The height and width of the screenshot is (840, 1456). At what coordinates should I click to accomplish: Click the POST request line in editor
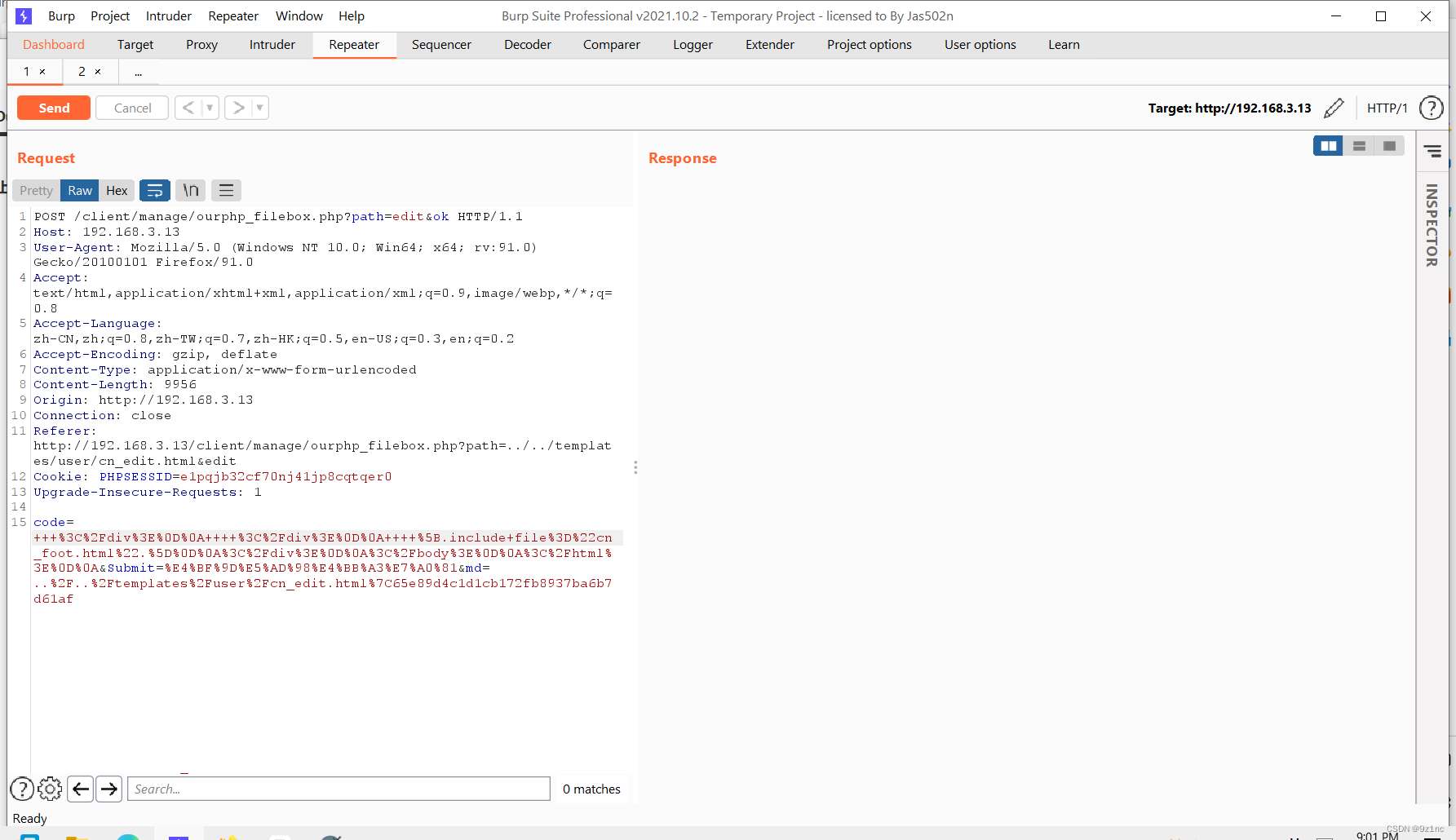click(278, 217)
